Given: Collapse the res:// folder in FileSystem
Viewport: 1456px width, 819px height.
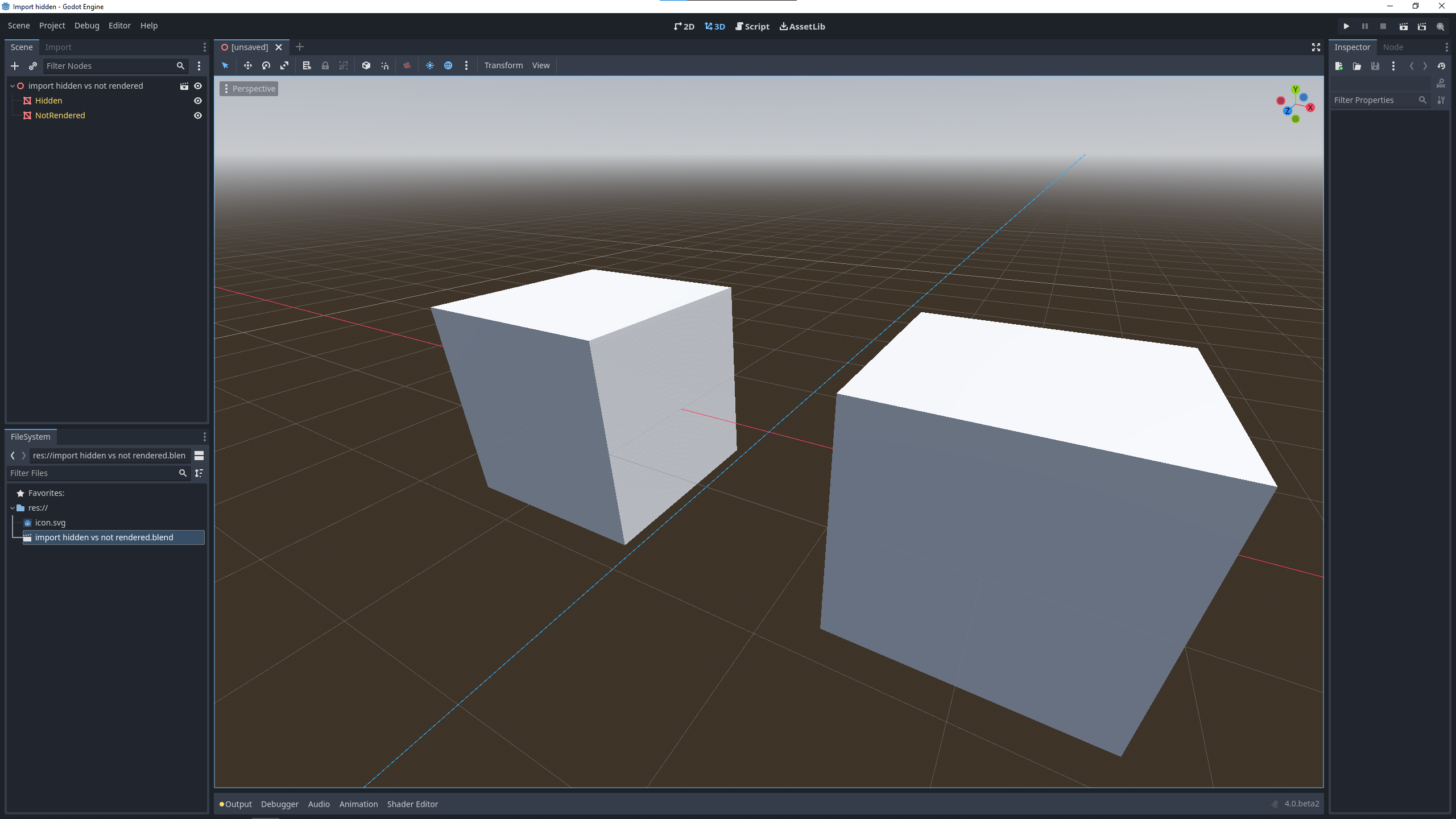Looking at the screenshot, I should [12, 508].
